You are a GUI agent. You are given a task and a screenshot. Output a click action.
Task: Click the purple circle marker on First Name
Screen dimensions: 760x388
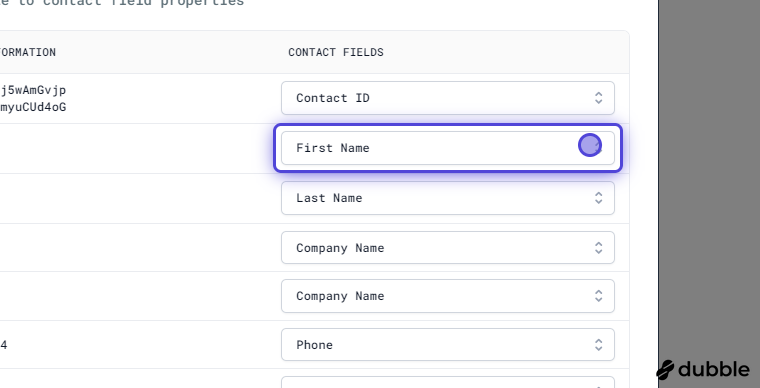[590, 145]
